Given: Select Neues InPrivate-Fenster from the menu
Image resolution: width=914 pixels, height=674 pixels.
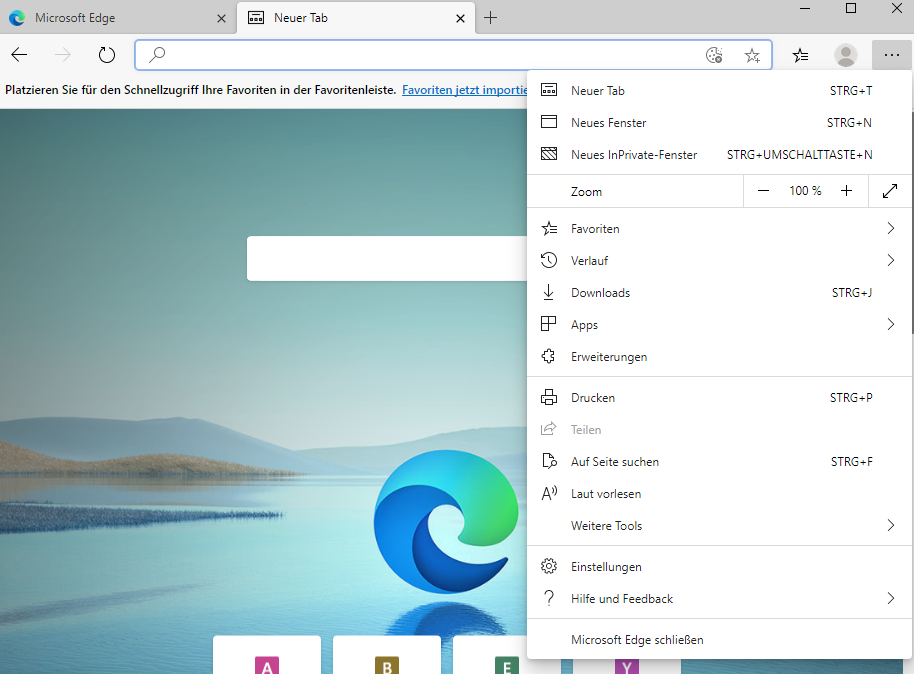Looking at the screenshot, I should (636, 154).
